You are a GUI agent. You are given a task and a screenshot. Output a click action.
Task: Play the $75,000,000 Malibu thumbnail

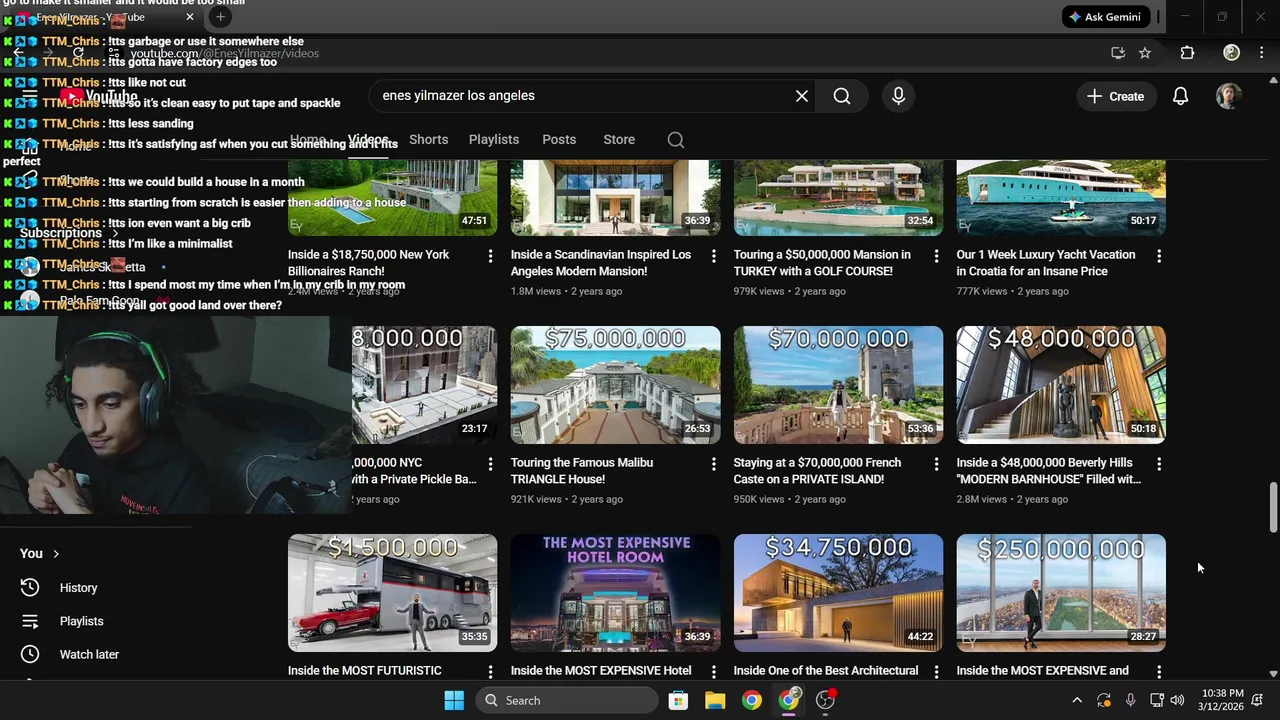pos(615,385)
